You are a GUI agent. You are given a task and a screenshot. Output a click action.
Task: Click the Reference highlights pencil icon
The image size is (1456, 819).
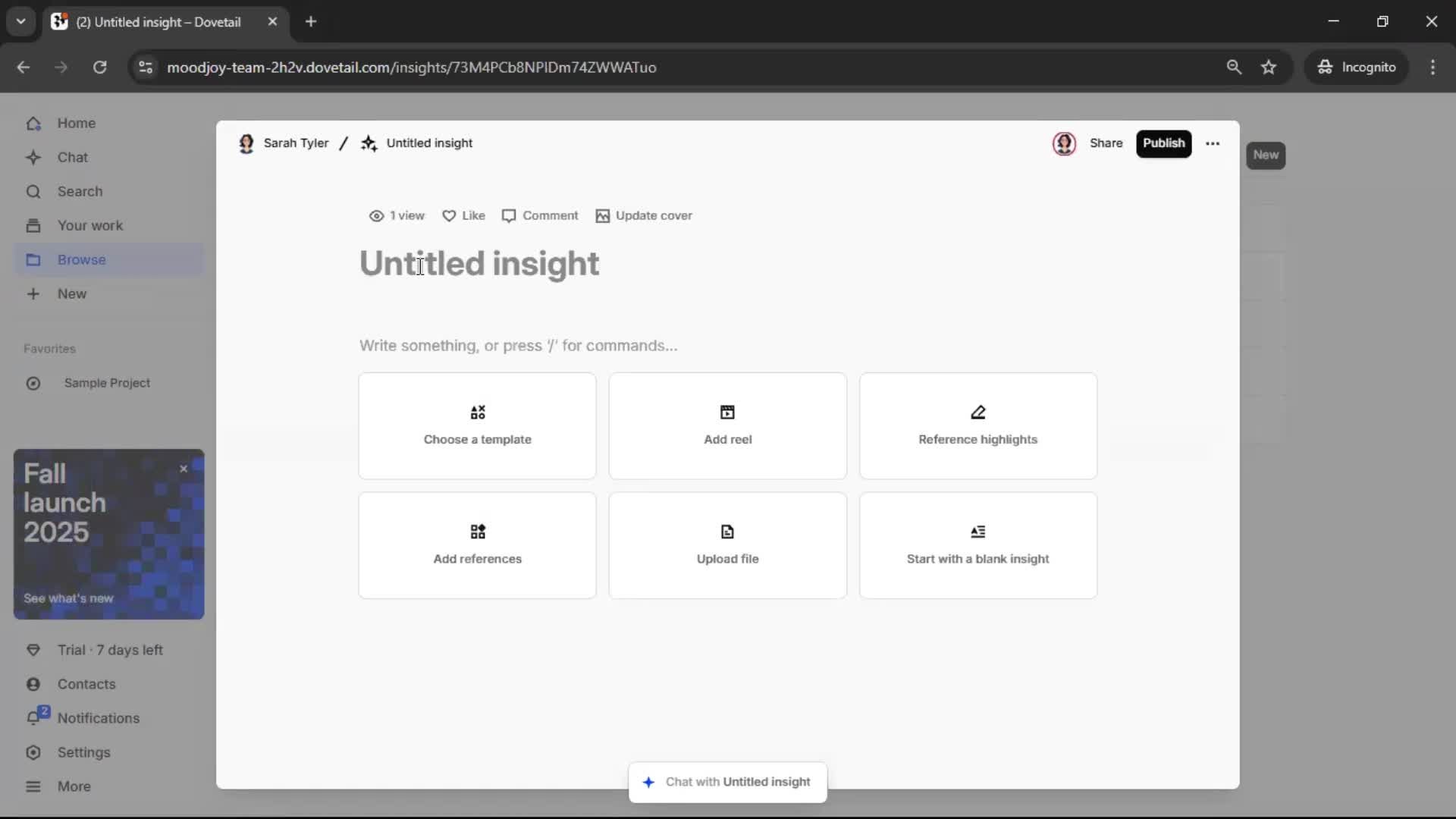click(977, 413)
